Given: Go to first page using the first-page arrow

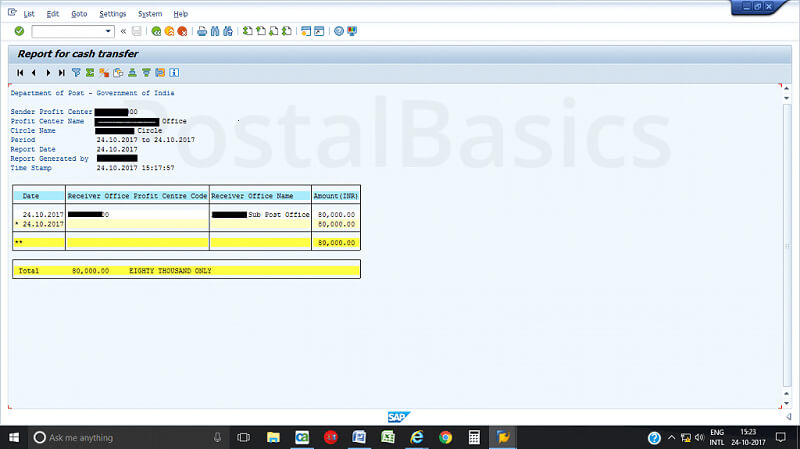Looking at the screenshot, I should (x=20, y=73).
